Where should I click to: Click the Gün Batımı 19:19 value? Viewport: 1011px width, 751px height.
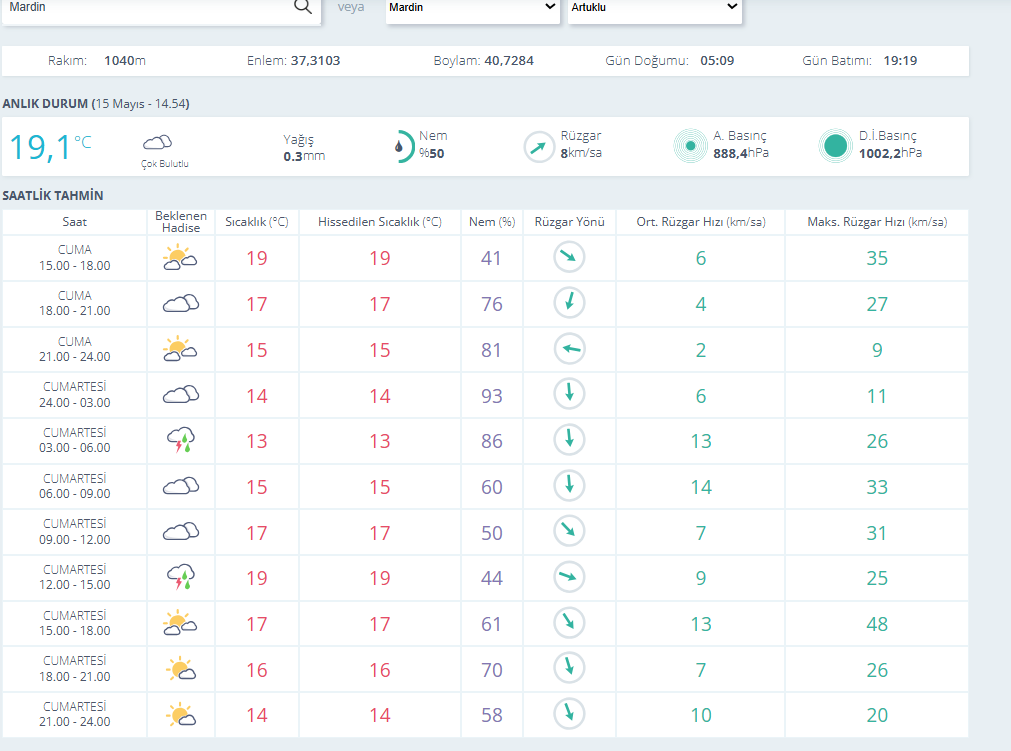click(900, 61)
